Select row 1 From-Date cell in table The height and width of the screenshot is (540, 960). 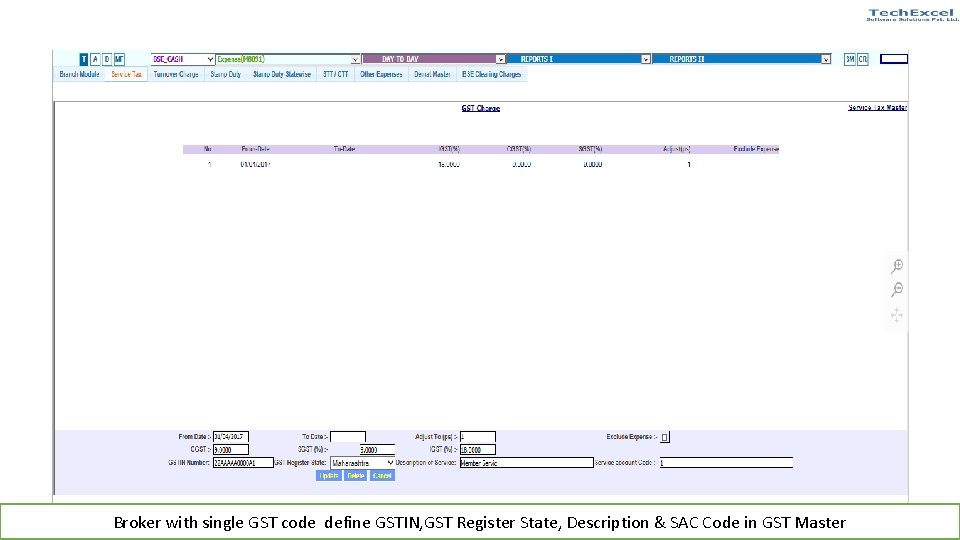255,165
